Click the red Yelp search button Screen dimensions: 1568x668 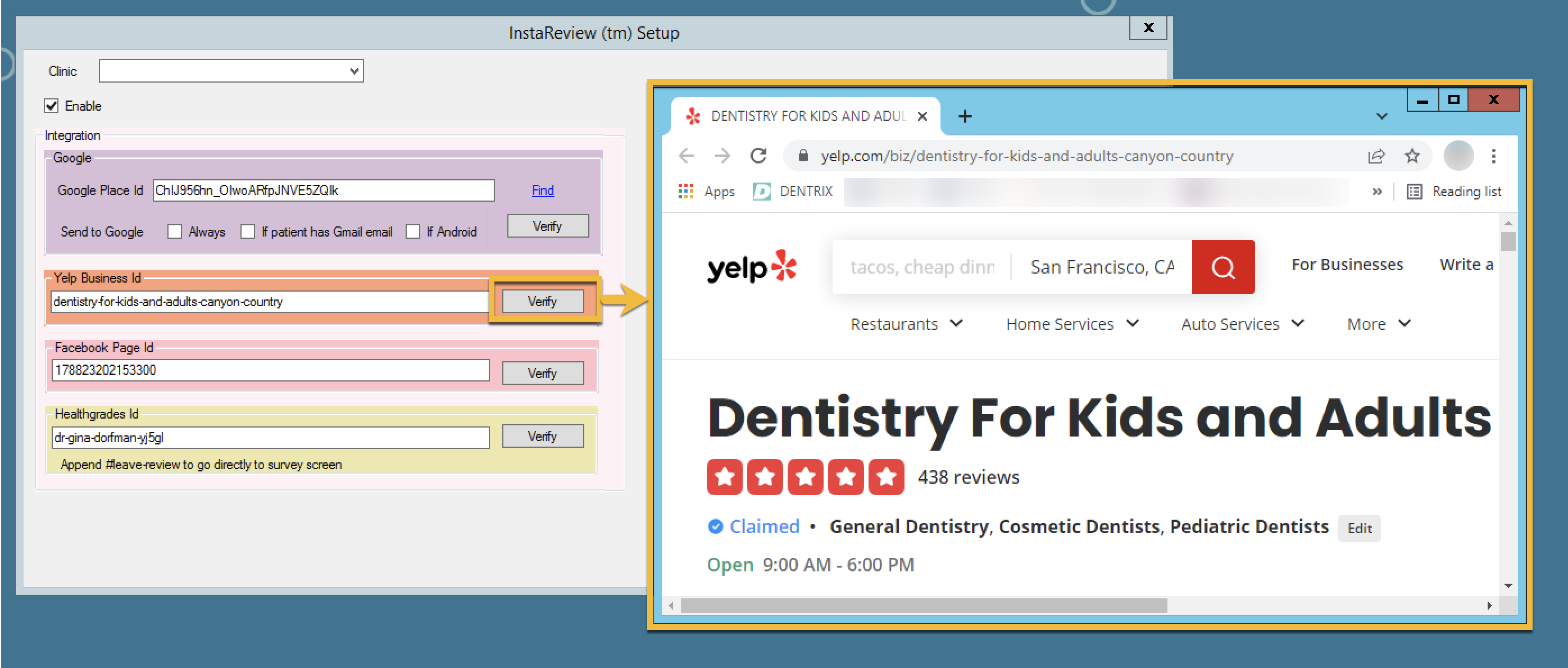(x=1222, y=267)
